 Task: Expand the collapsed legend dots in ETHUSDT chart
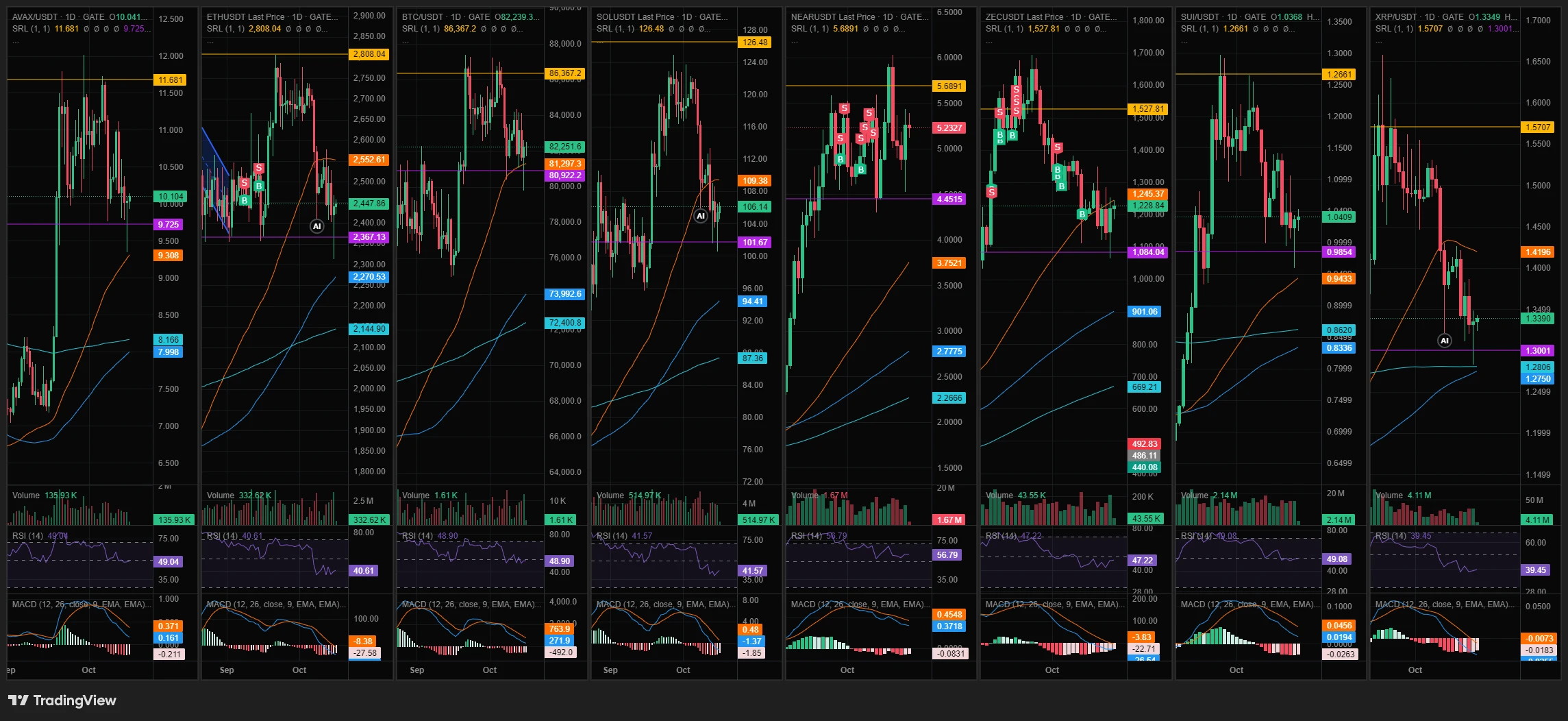pyautogui.click(x=210, y=41)
